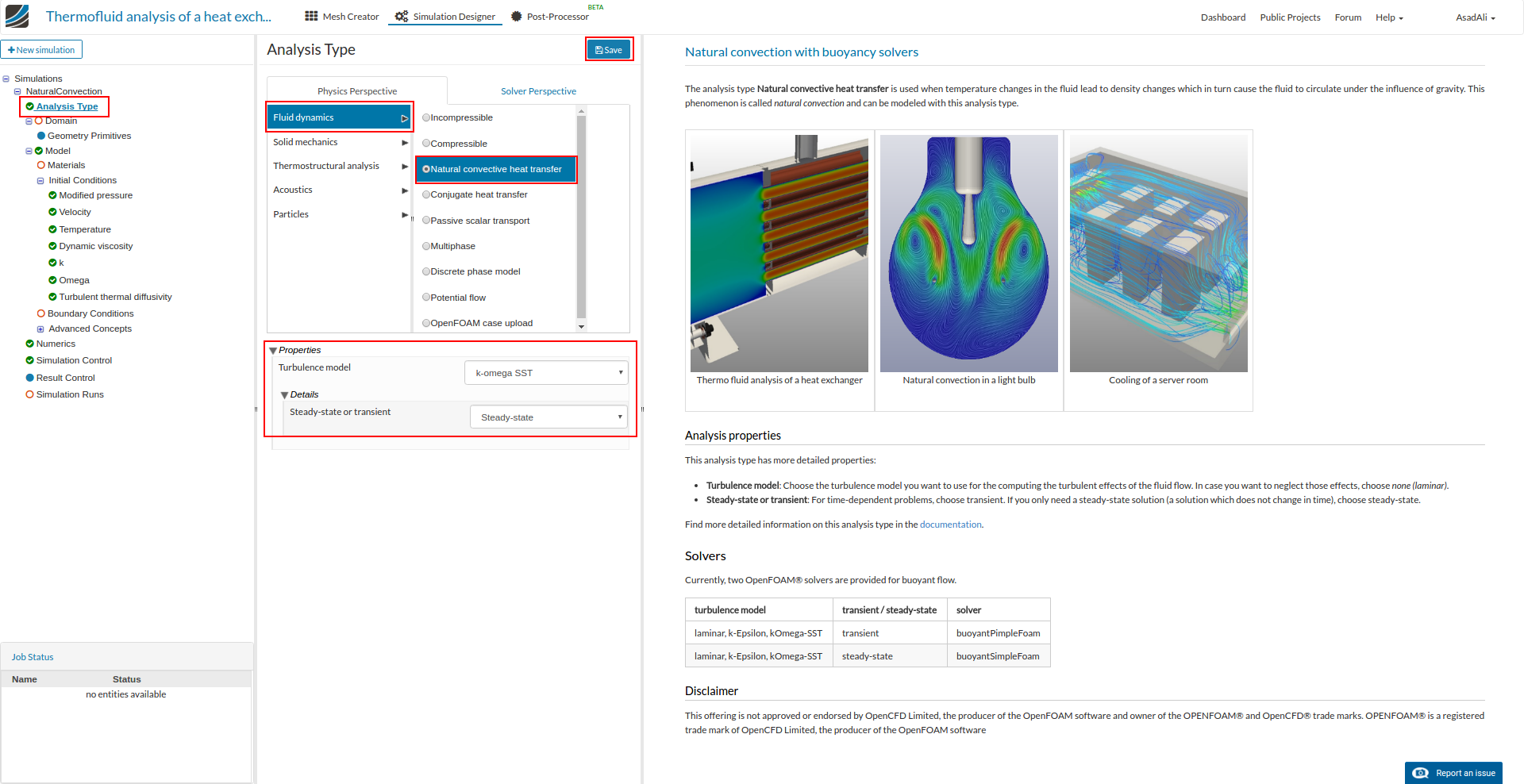Open the documentation link
This screenshot has width=1524, height=784.
950,524
